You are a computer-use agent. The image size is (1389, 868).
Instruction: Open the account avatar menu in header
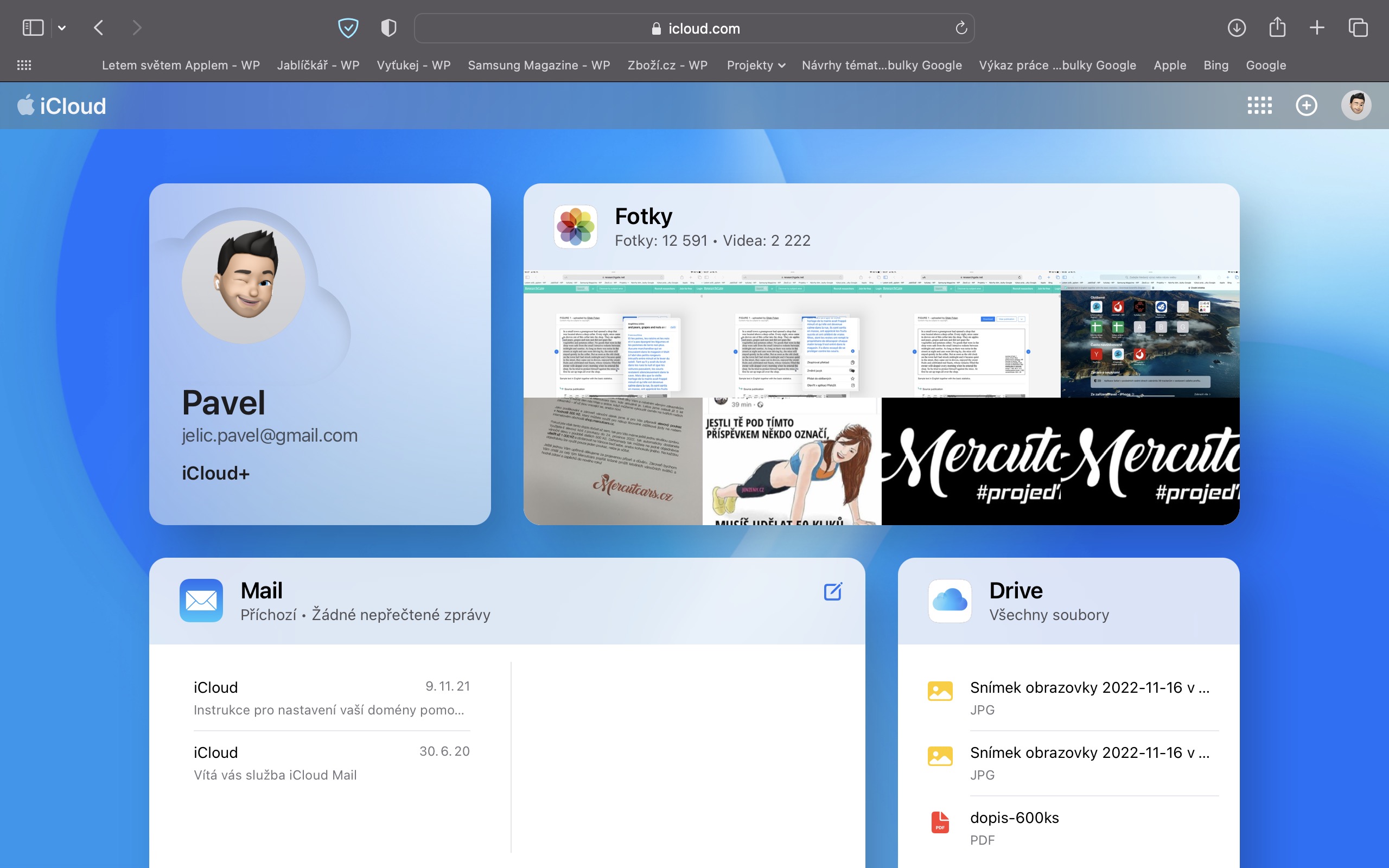pyautogui.click(x=1356, y=106)
